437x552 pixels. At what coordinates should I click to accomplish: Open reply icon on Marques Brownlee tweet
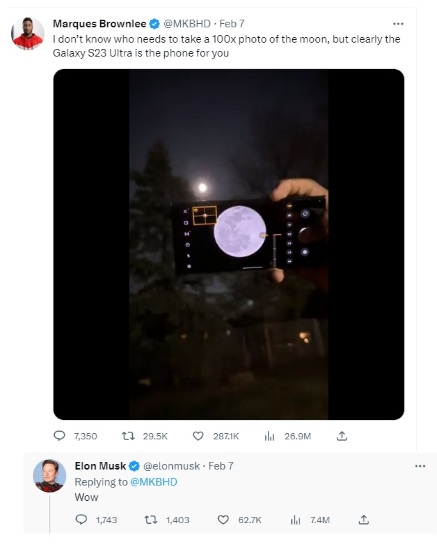[59, 436]
